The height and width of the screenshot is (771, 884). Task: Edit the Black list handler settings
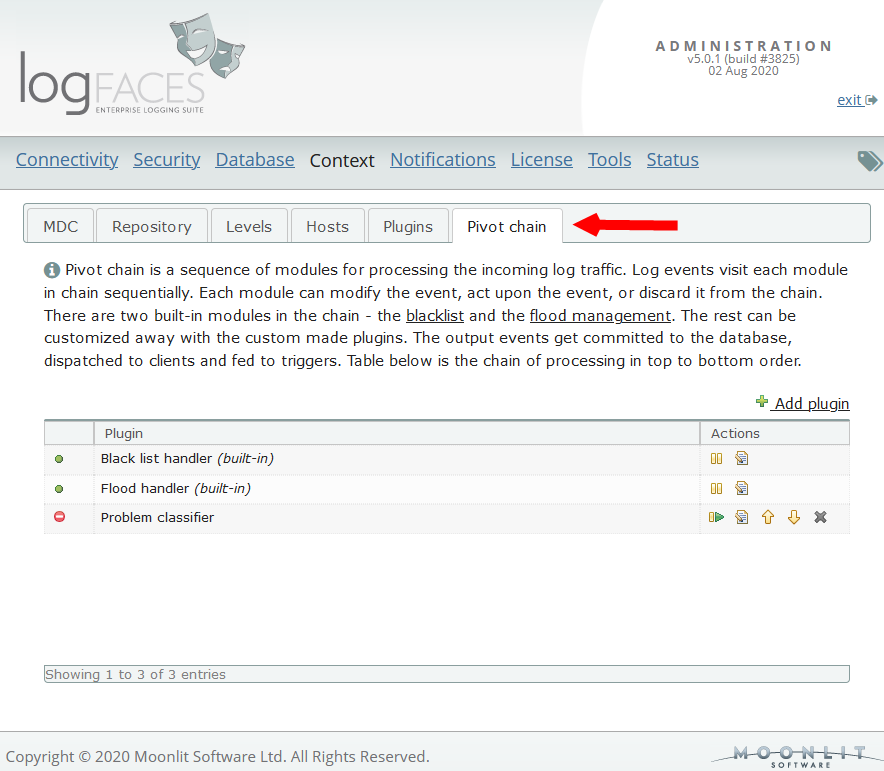742,459
